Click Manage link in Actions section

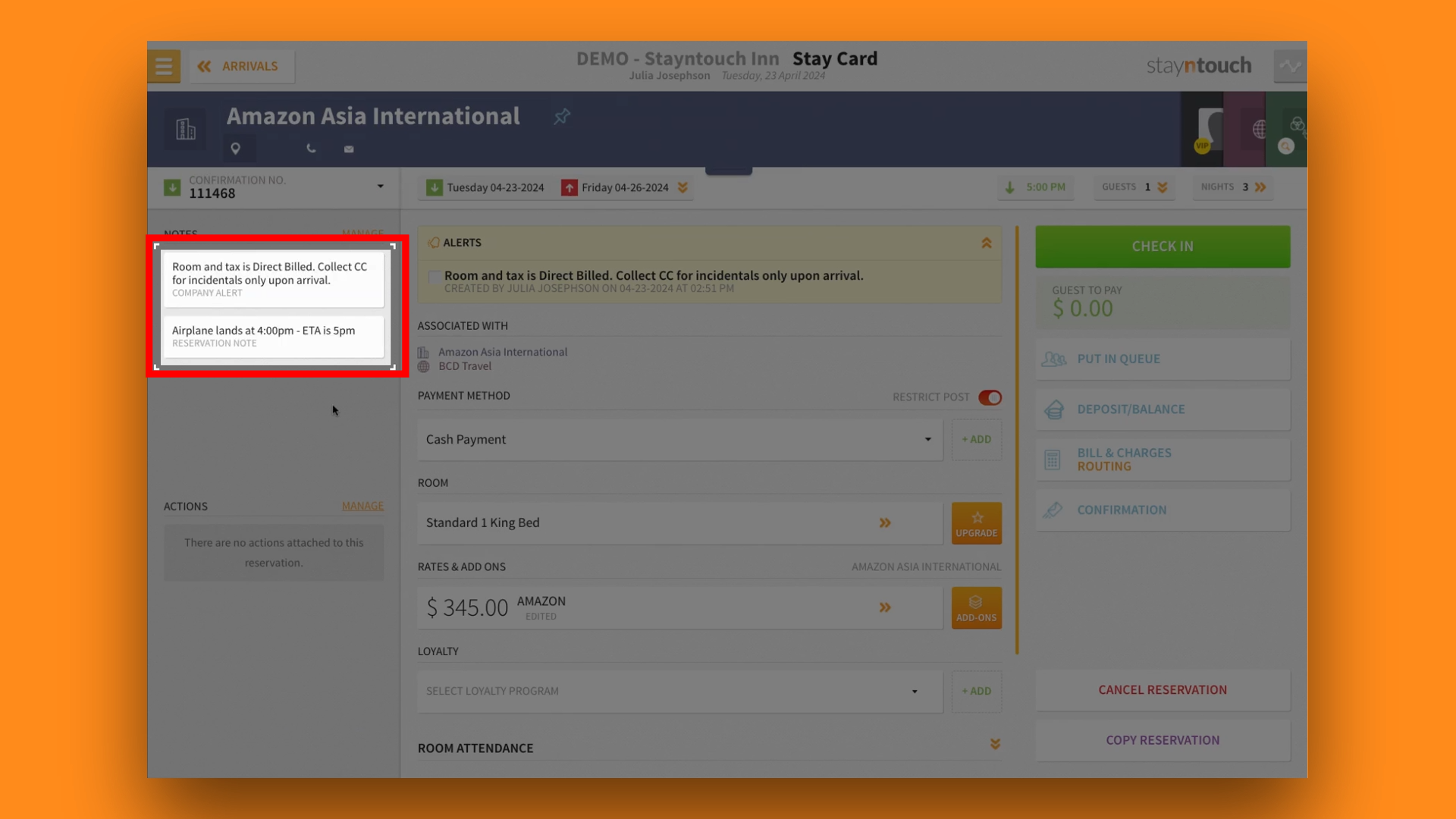[x=362, y=506]
